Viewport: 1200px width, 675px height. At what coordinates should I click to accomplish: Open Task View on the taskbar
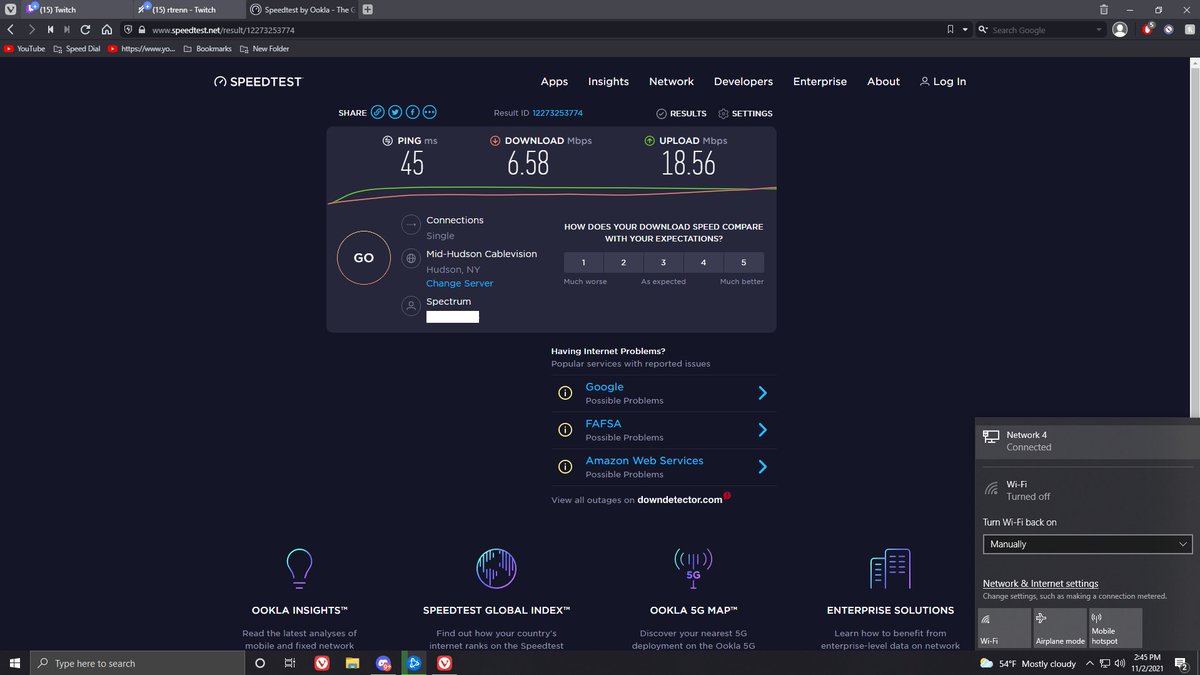(x=288, y=663)
